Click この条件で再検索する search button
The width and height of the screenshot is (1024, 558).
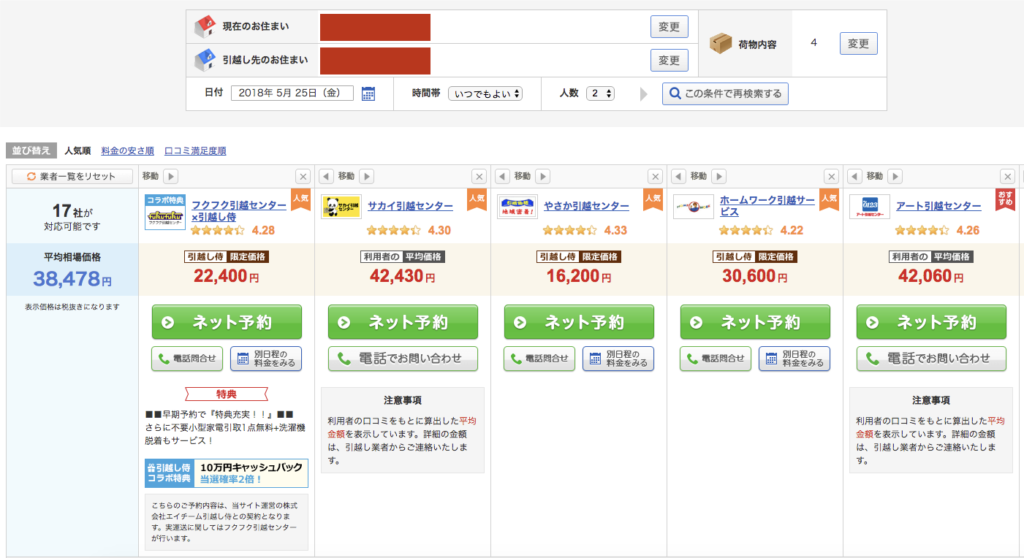[725, 93]
